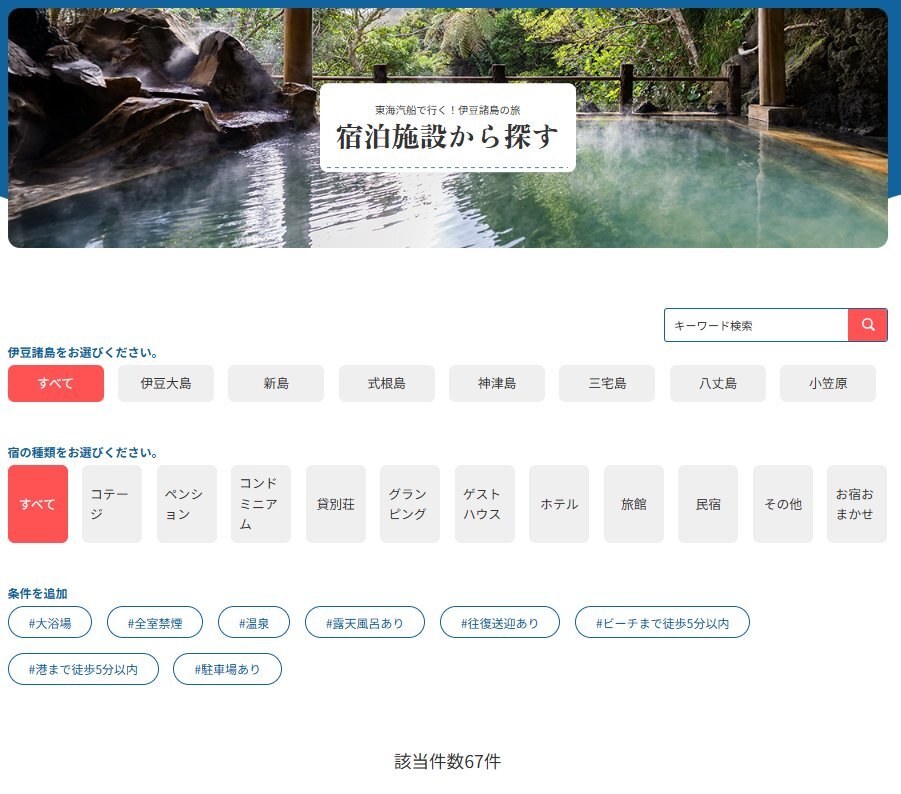Focus the キーワード検索 input field
Image resolution: width=901 pixels, height=794 pixels.
[x=756, y=325]
